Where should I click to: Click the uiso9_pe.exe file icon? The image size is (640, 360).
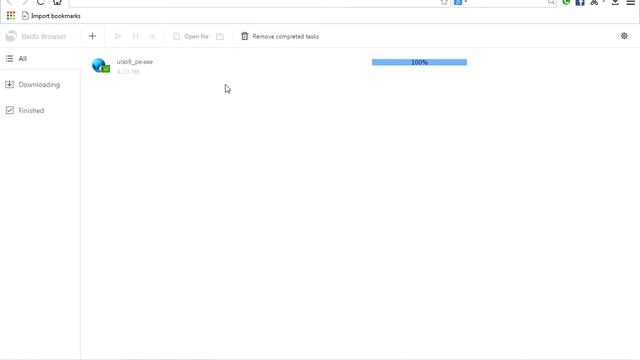101,65
